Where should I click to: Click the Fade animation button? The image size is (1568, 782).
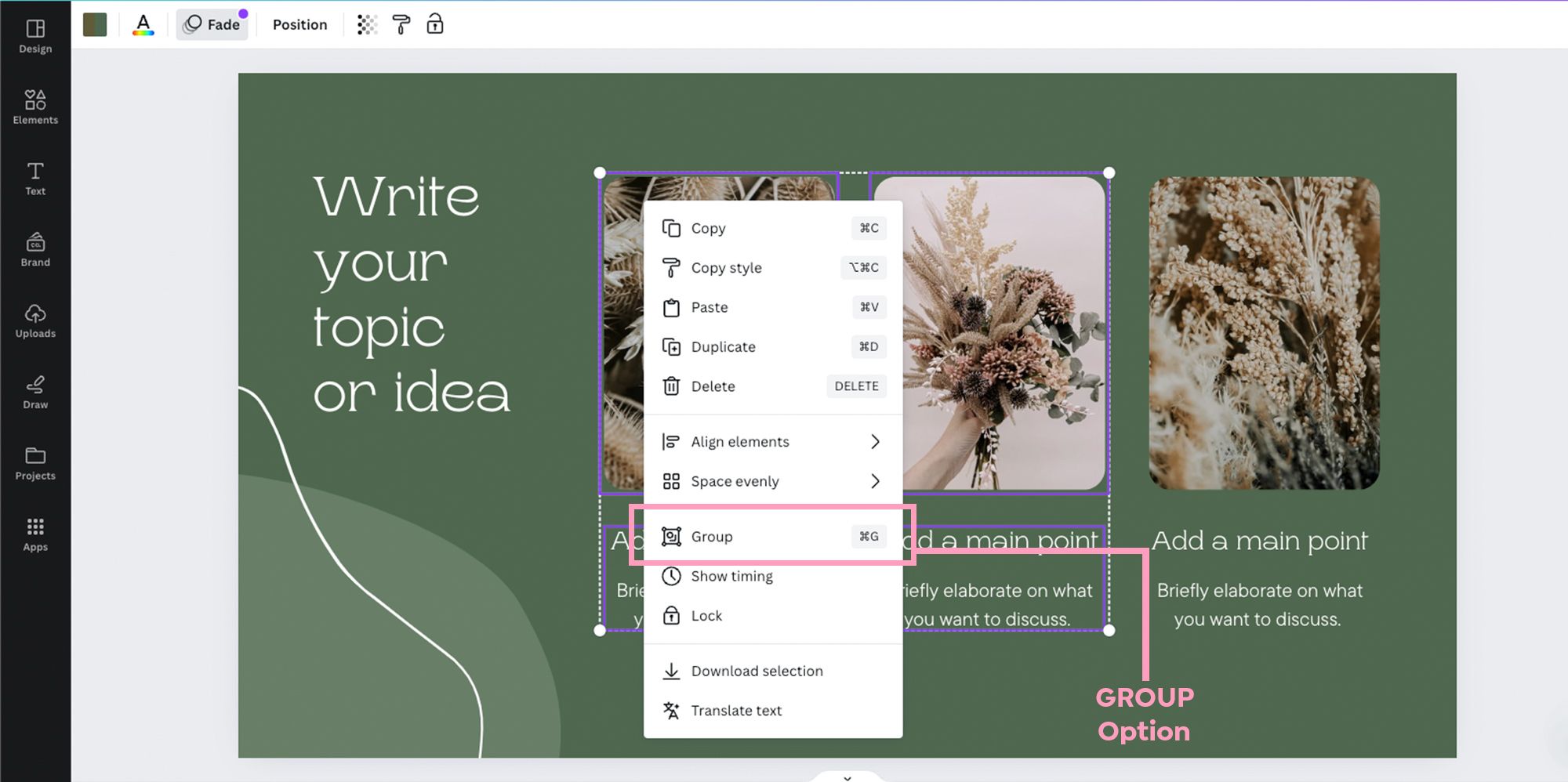tap(212, 25)
